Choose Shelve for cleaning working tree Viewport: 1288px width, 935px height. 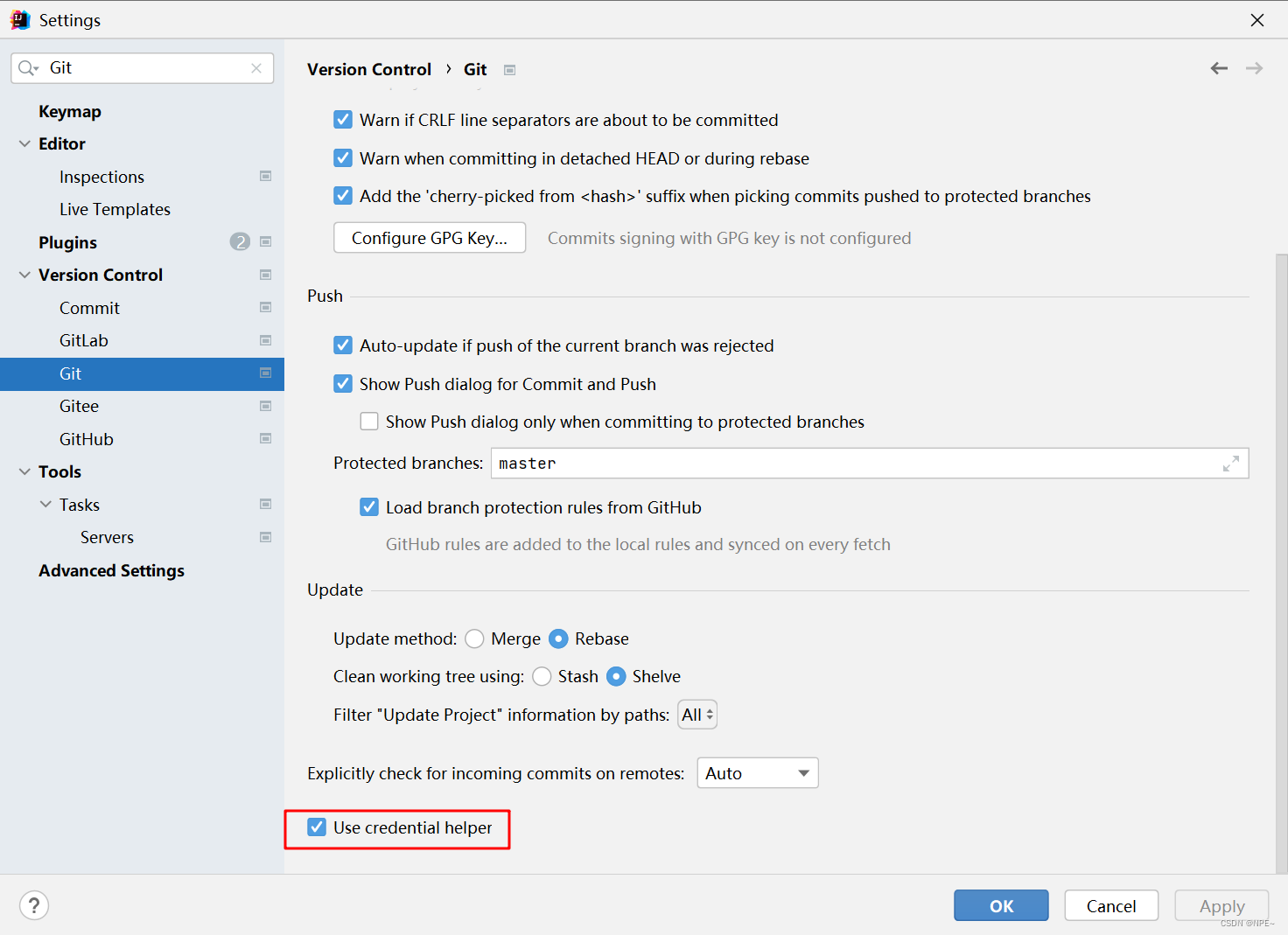pos(616,676)
